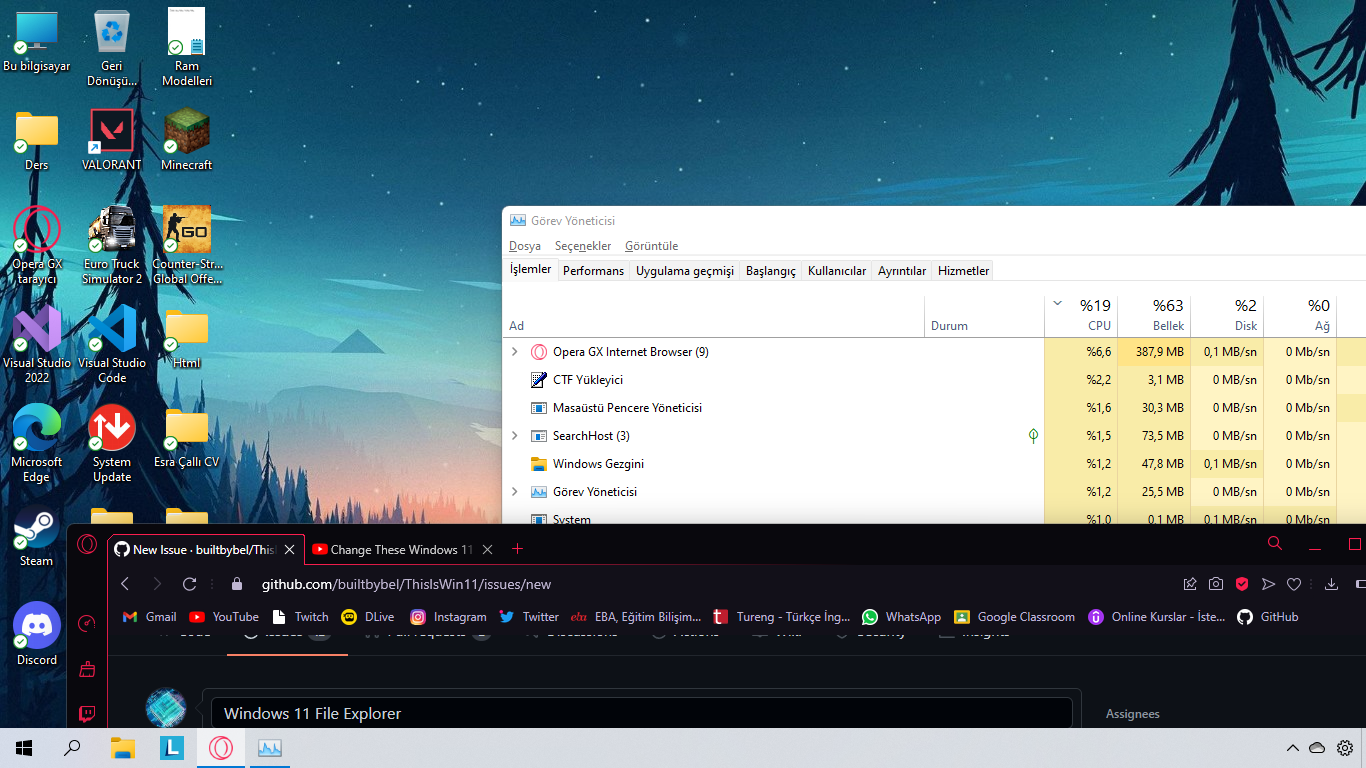Open the Twitch panel in Opera sidebar
The image size is (1366, 768).
click(x=87, y=714)
